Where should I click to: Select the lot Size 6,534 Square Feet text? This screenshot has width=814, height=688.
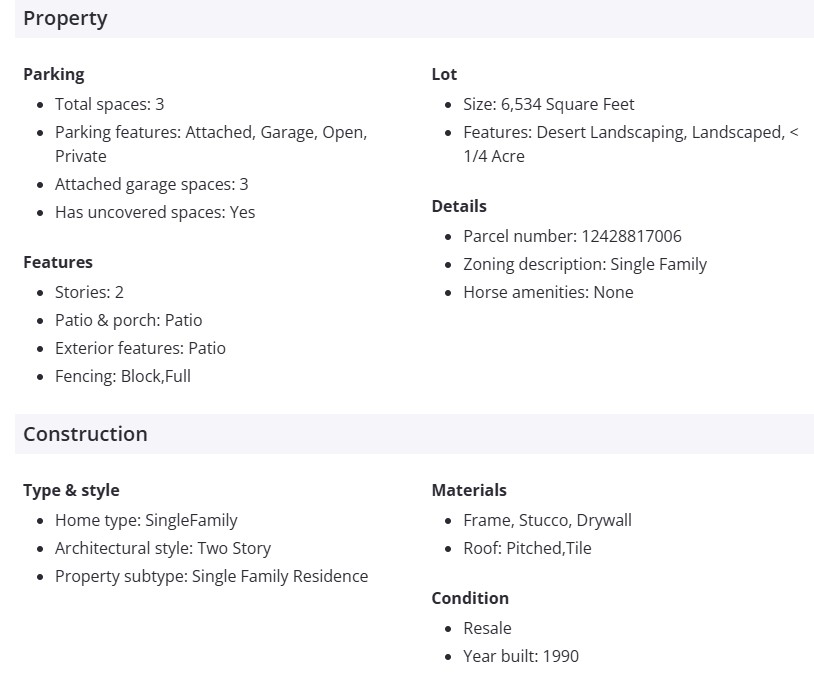(548, 104)
